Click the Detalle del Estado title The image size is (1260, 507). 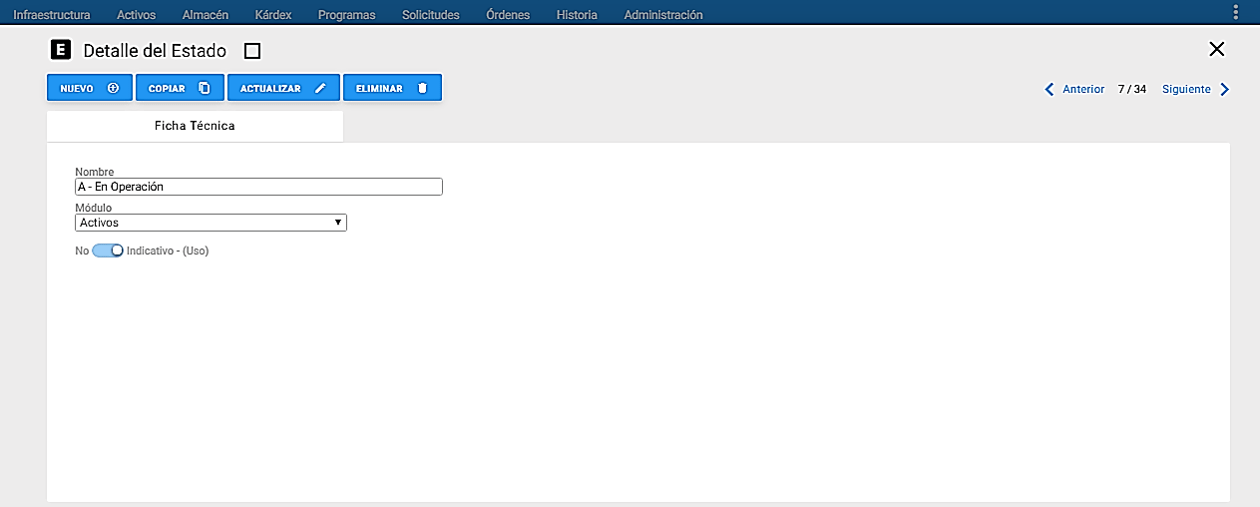pos(155,51)
